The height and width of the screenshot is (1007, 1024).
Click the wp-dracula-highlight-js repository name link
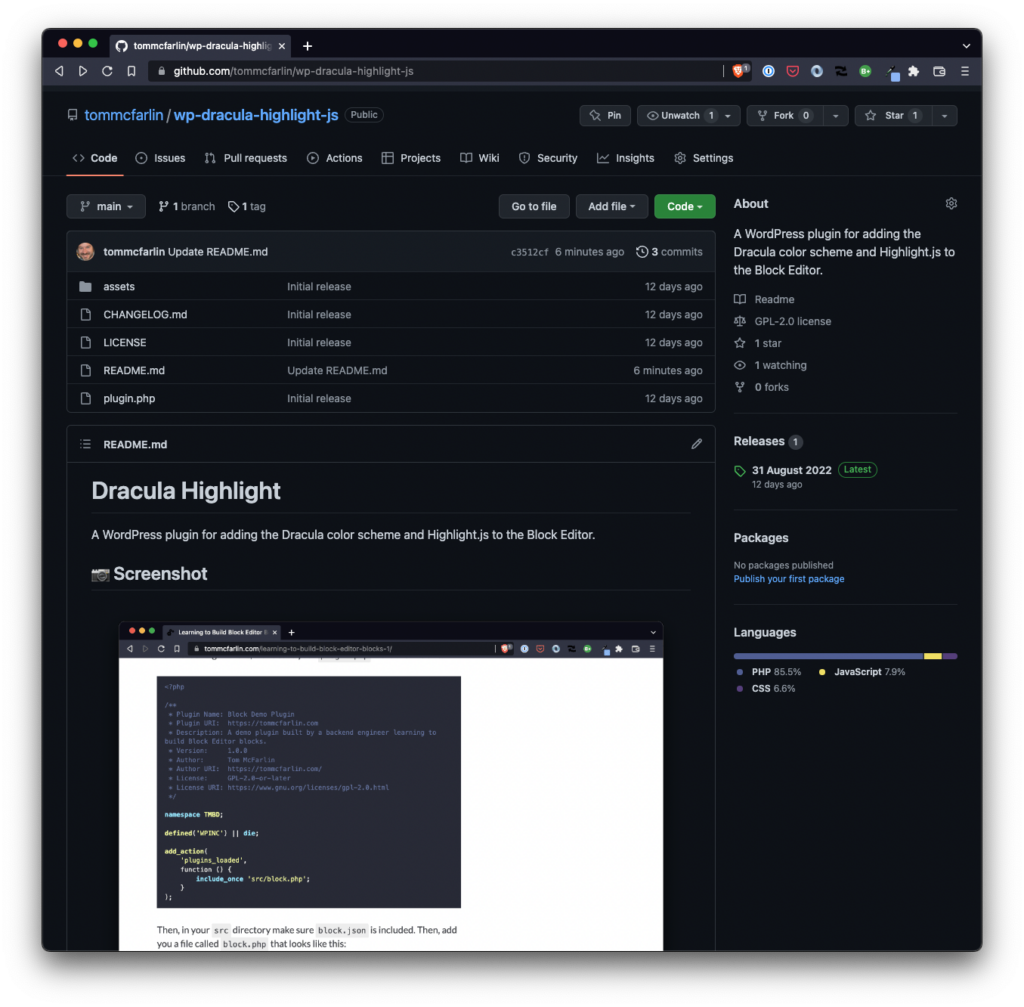click(x=256, y=115)
